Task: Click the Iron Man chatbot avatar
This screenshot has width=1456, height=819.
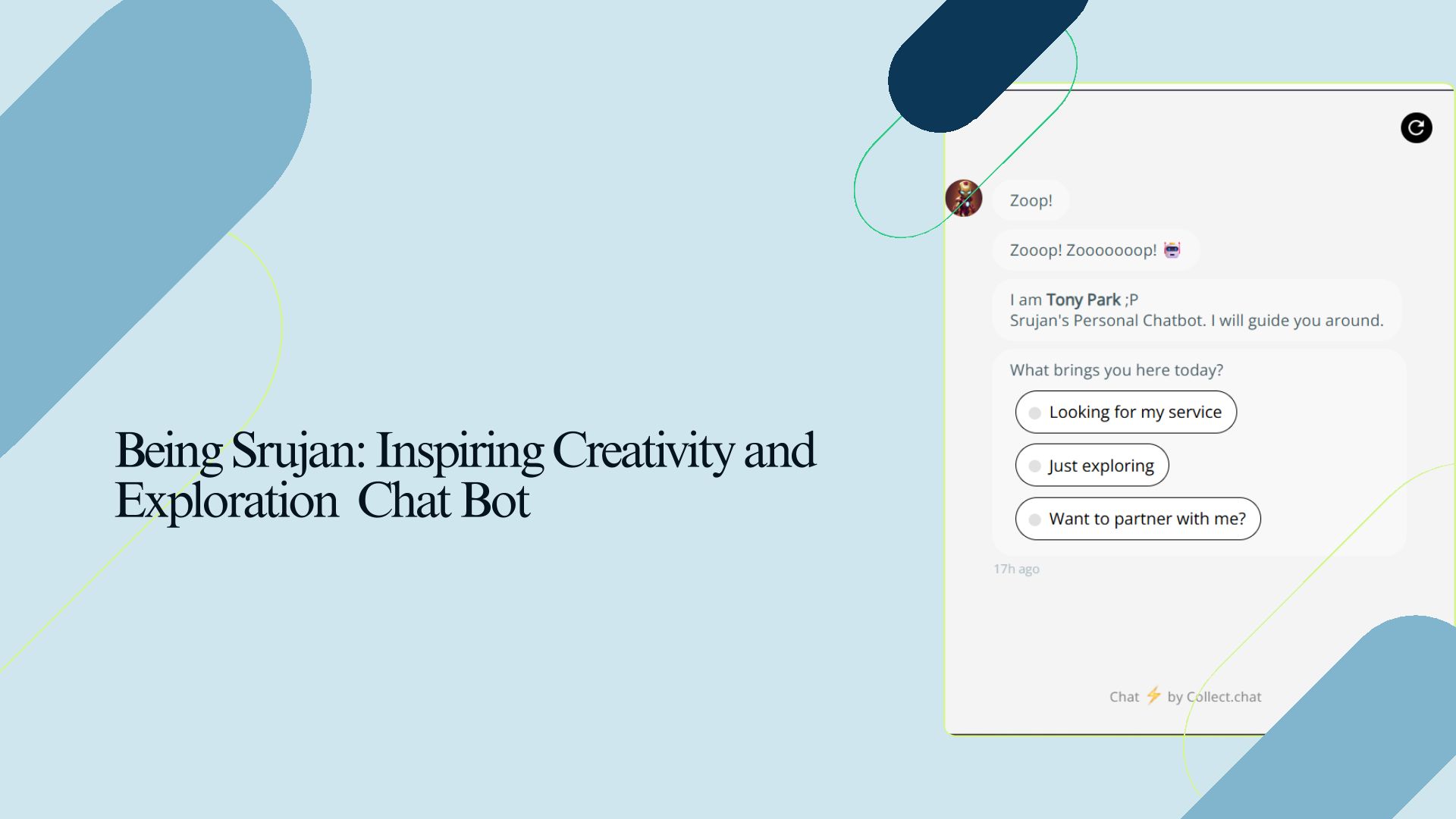Action: 963,198
